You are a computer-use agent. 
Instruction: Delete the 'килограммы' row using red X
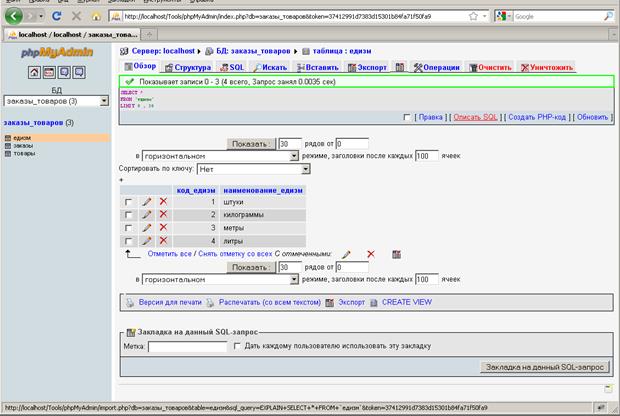pyautogui.click(x=163, y=214)
